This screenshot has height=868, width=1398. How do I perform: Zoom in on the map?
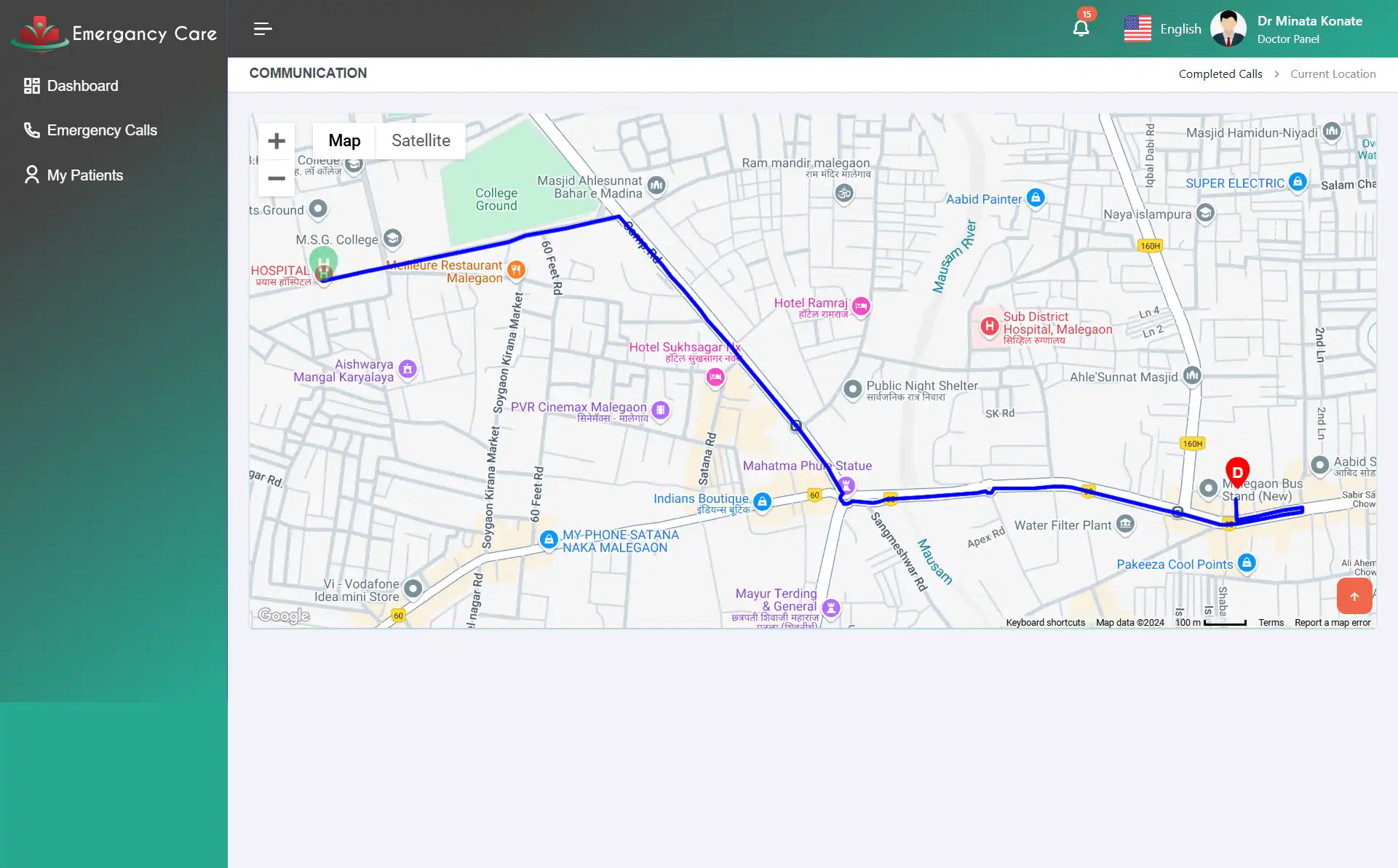point(277,141)
